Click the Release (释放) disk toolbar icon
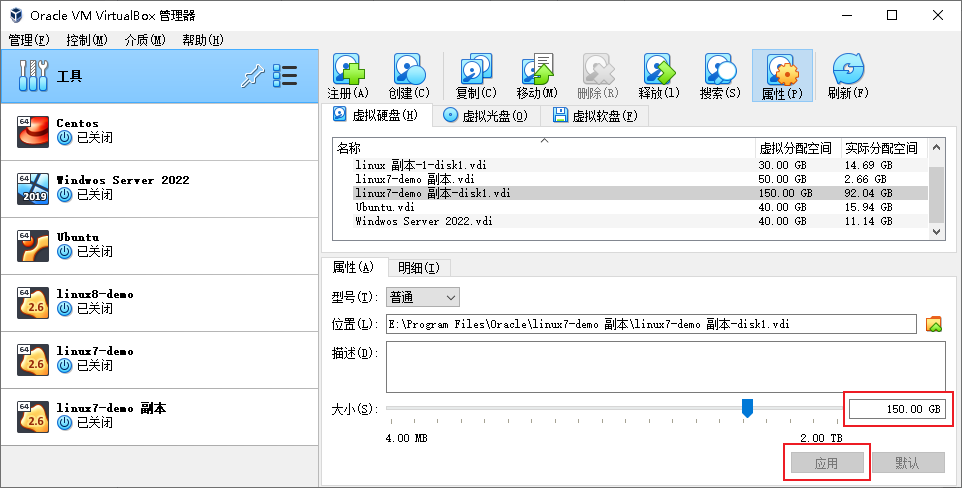 click(659, 76)
